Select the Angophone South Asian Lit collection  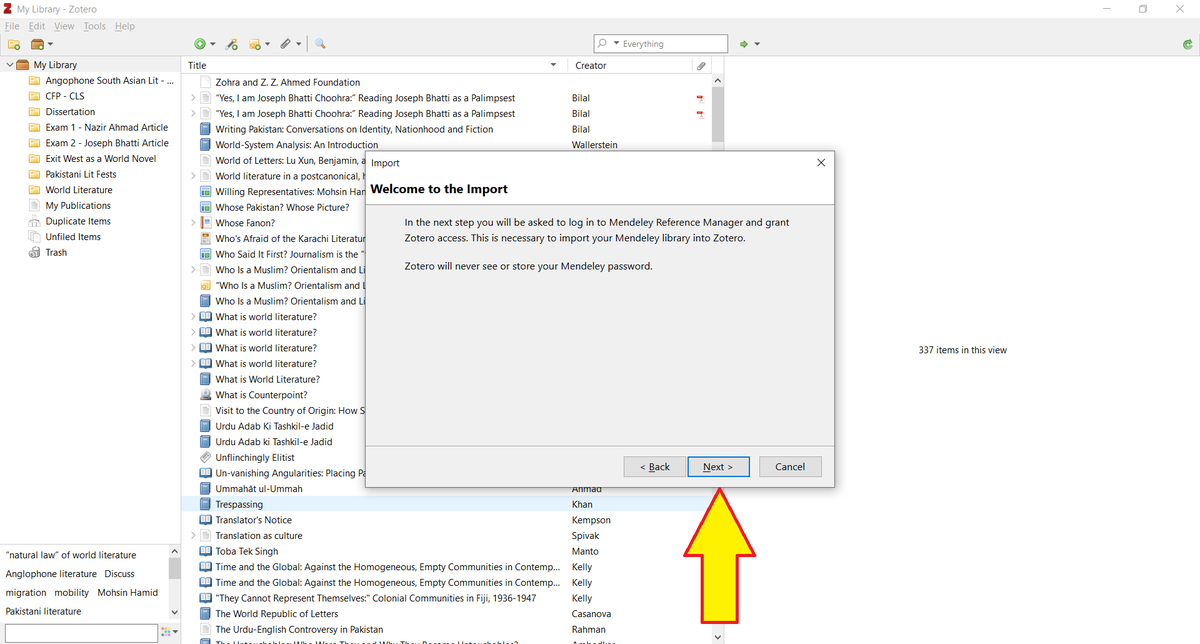click(x=110, y=81)
